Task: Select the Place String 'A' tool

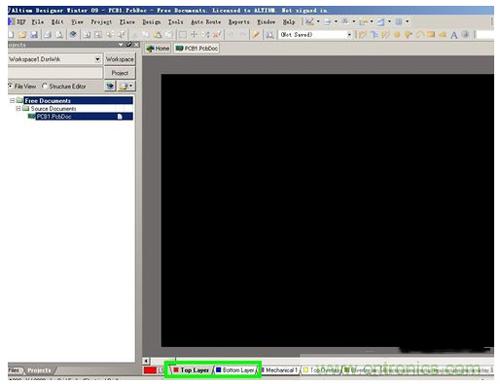Action: [454, 35]
